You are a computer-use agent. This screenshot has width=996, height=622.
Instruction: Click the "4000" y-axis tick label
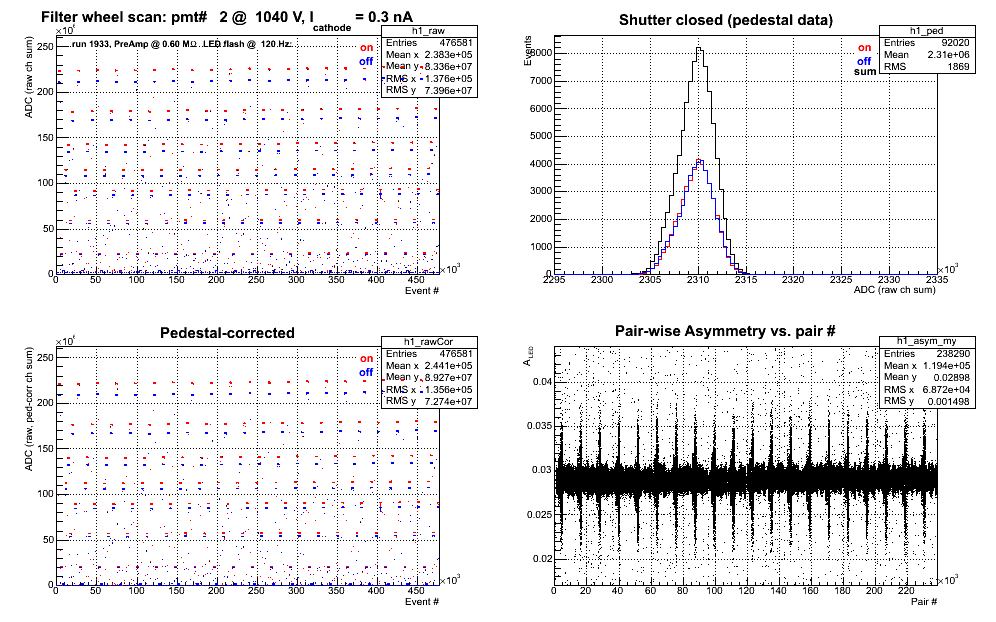(x=542, y=163)
